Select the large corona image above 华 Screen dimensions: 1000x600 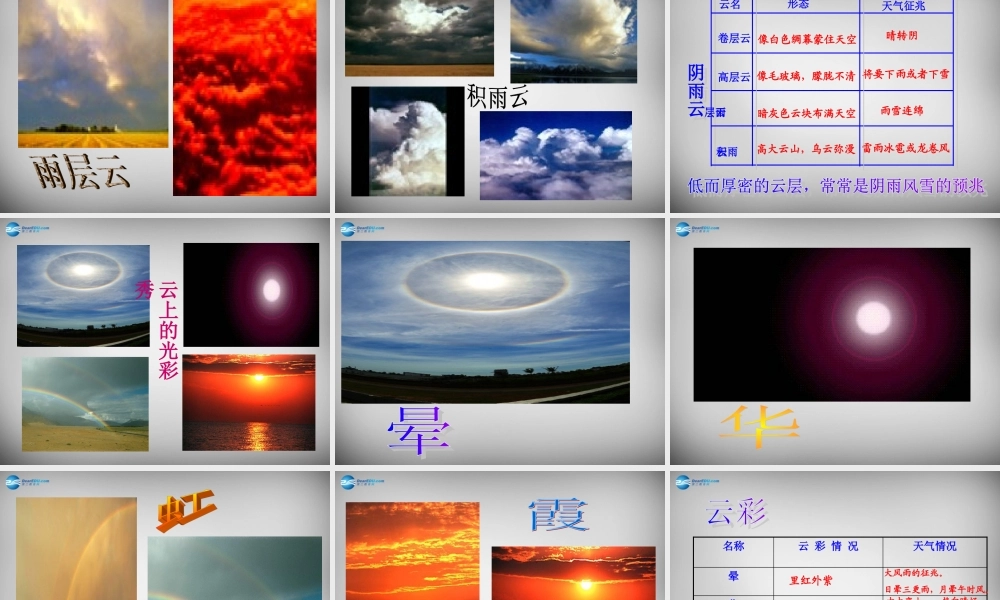coord(832,325)
